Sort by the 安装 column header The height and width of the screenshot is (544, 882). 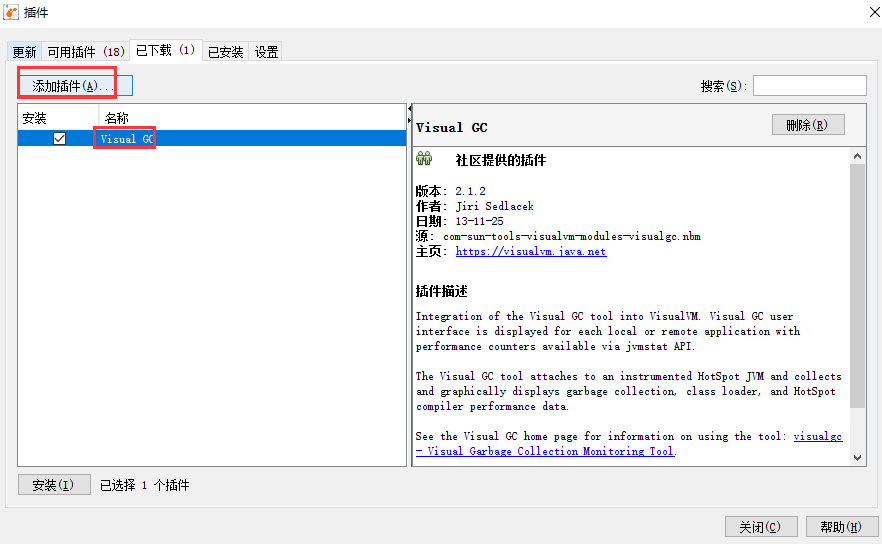click(58, 118)
